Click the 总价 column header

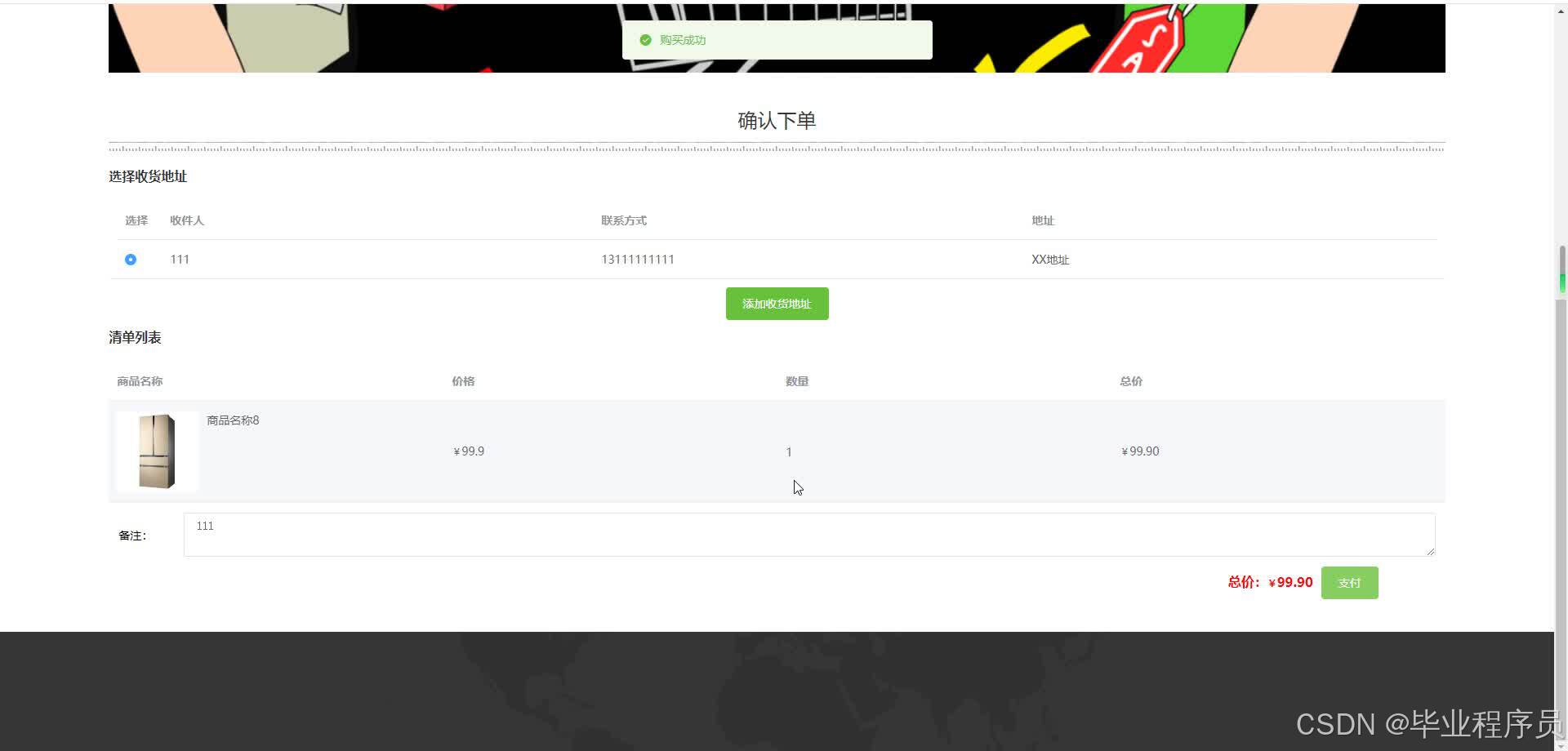(1131, 381)
